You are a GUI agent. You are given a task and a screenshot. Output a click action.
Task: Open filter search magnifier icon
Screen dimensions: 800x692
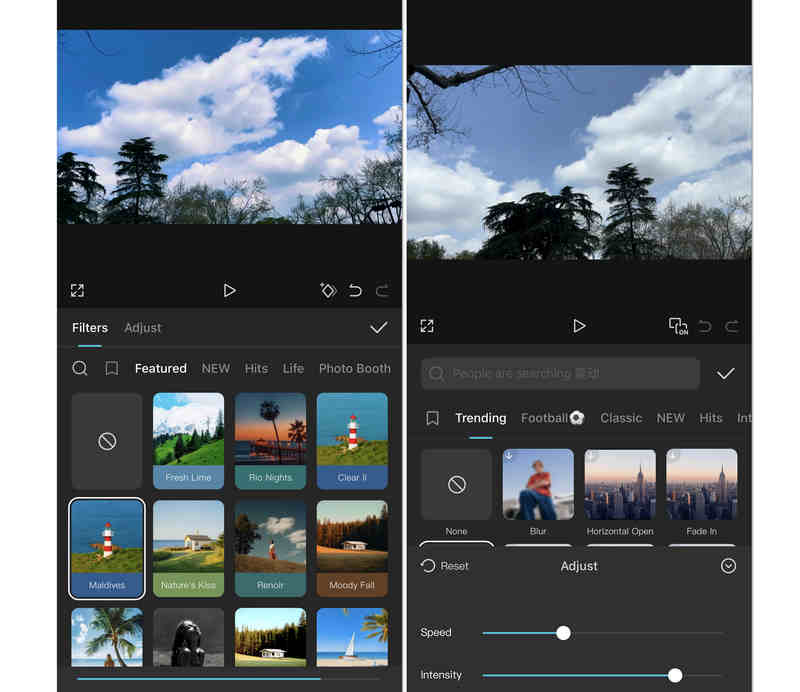click(80, 368)
